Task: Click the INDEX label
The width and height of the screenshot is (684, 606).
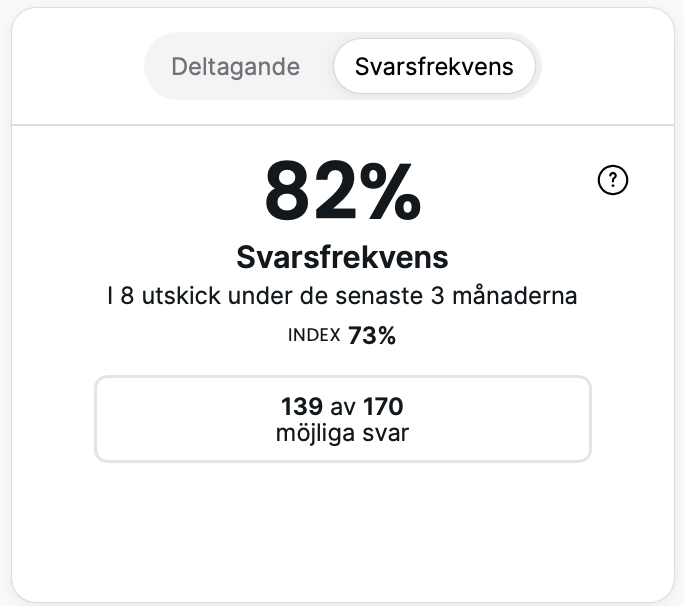Action: click(x=314, y=336)
